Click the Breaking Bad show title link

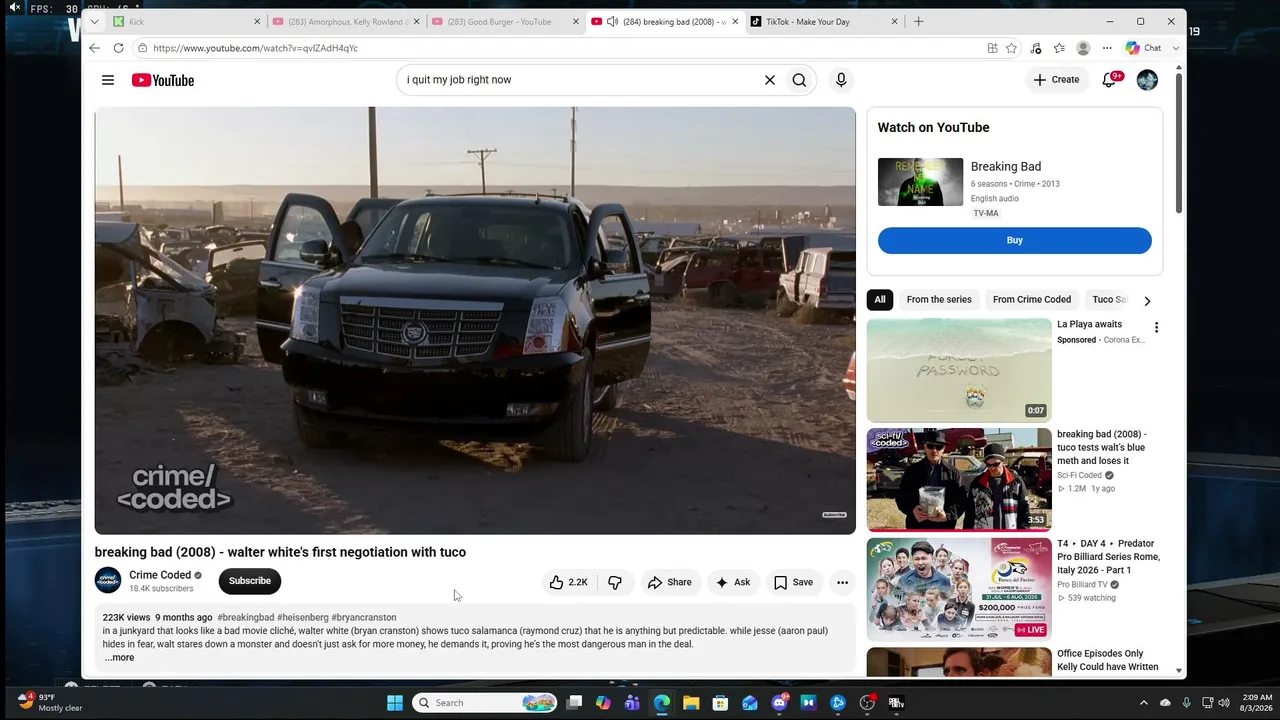[1006, 167]
